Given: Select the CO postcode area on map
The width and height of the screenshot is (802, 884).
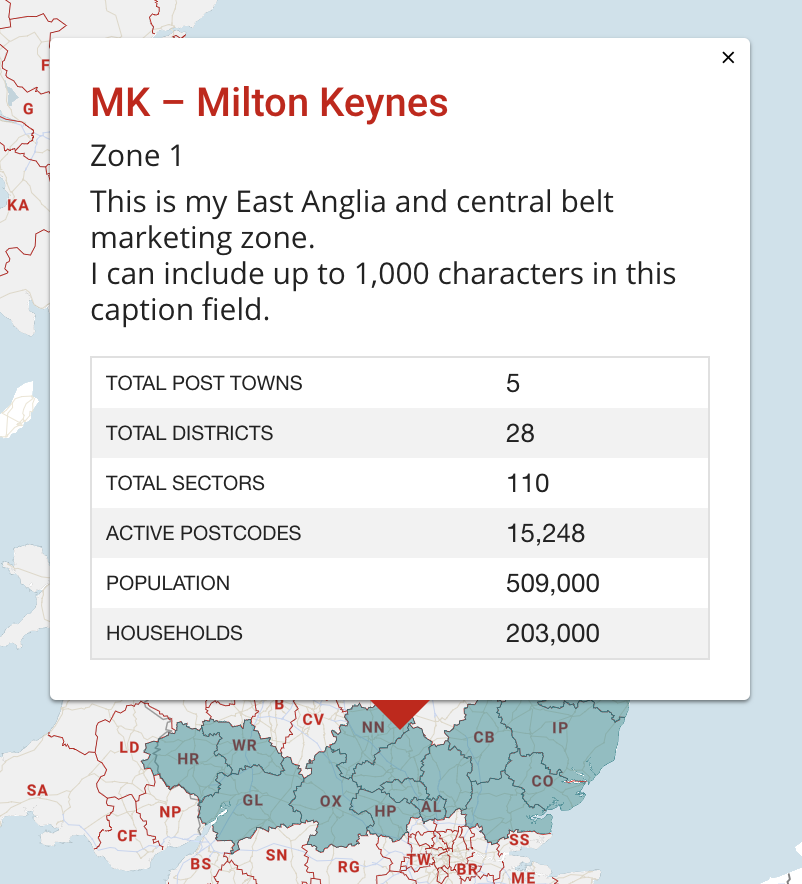Looking at the screenshot, I should pyautogui.click(x=542, y=781).
